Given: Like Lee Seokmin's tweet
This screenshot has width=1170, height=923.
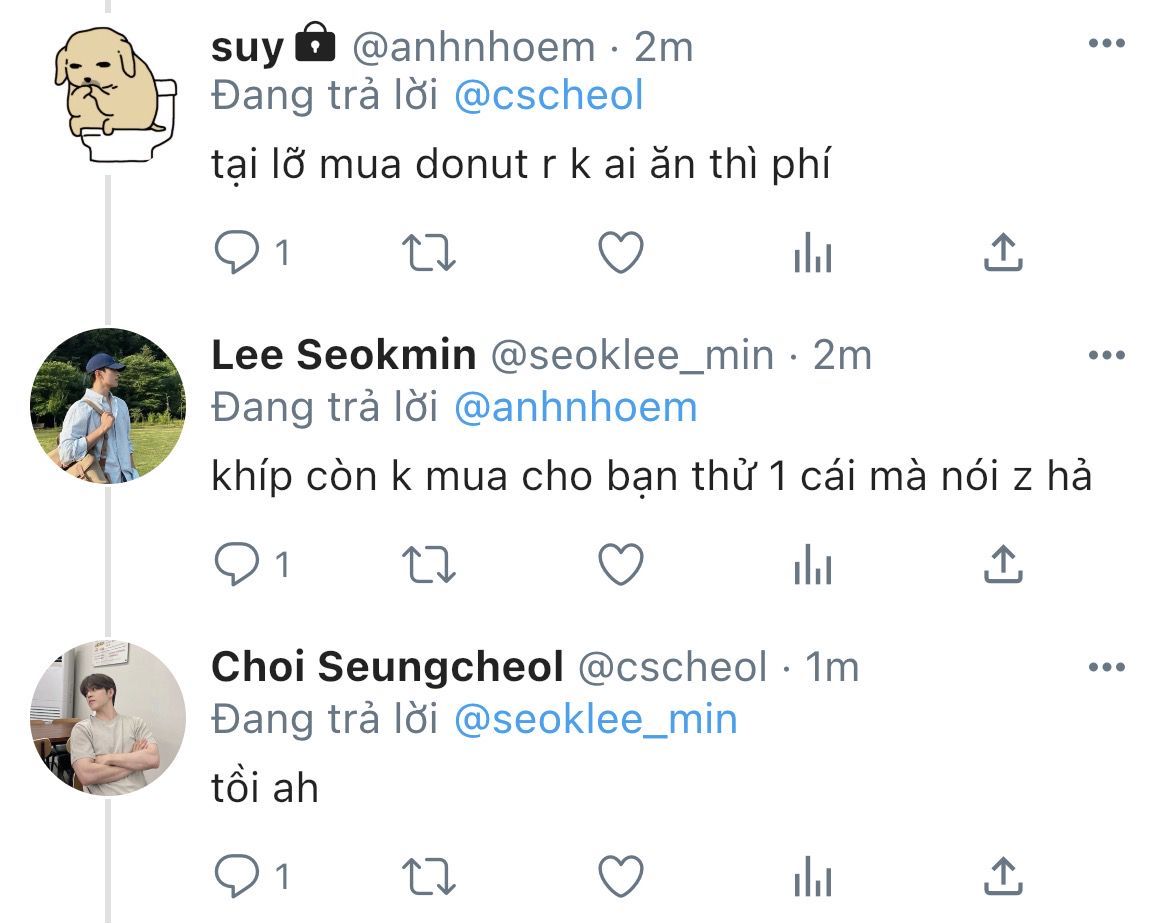Looking at the screenshot, I should pos(620,566).
